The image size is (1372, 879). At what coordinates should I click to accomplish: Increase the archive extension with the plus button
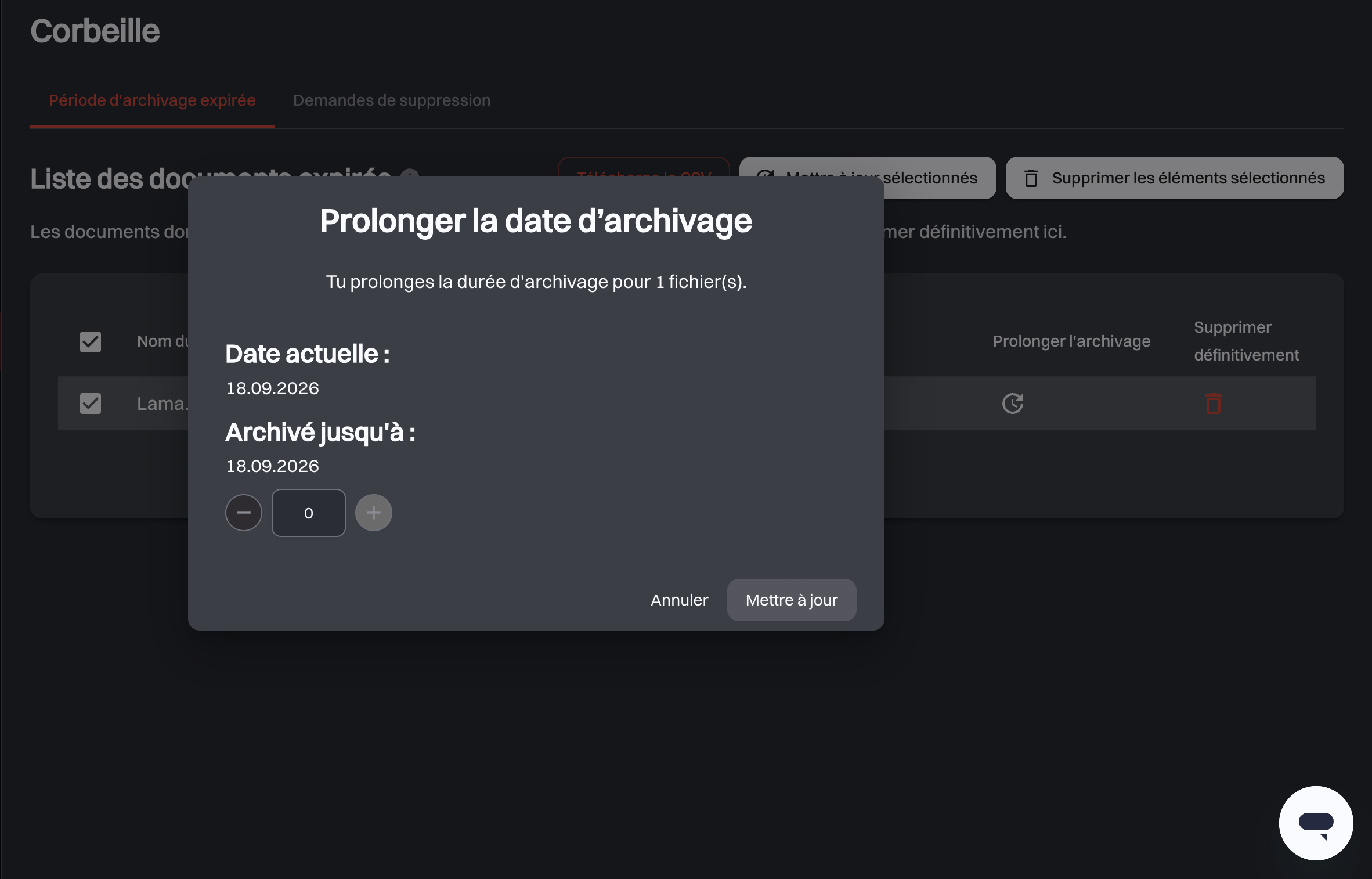tap(374, 513)
